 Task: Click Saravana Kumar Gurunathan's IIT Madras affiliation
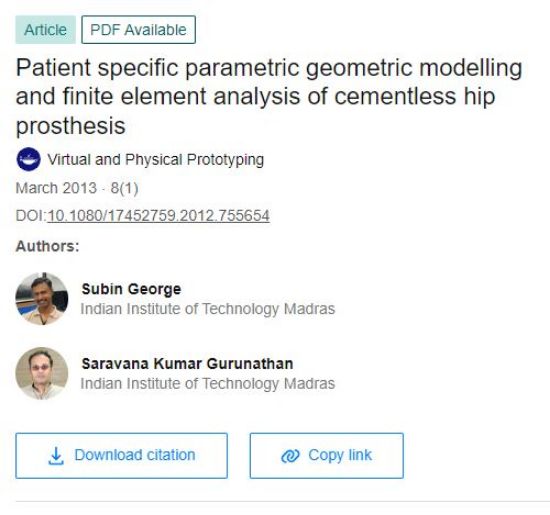point(208,383)
